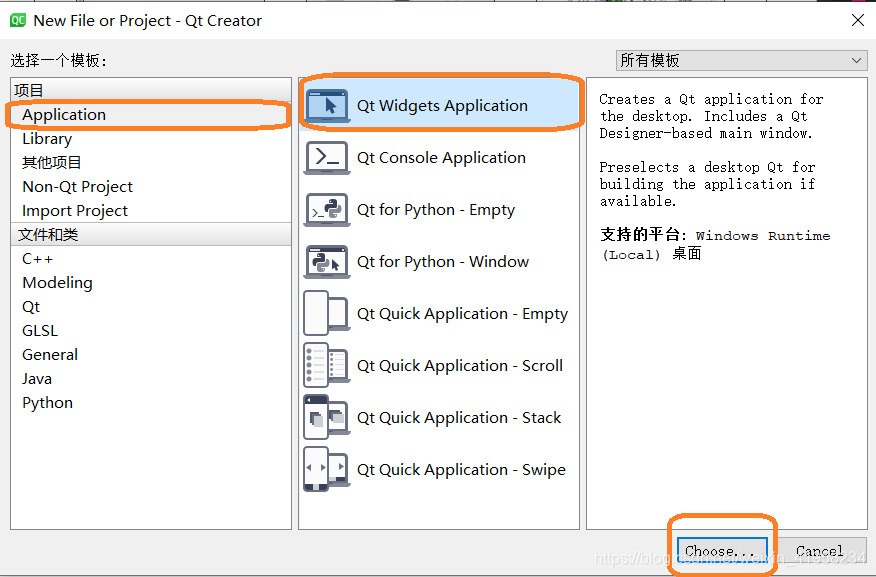Screen dimensions: 876x577
Task: Select the 其他项目 category
Action: 151,163
